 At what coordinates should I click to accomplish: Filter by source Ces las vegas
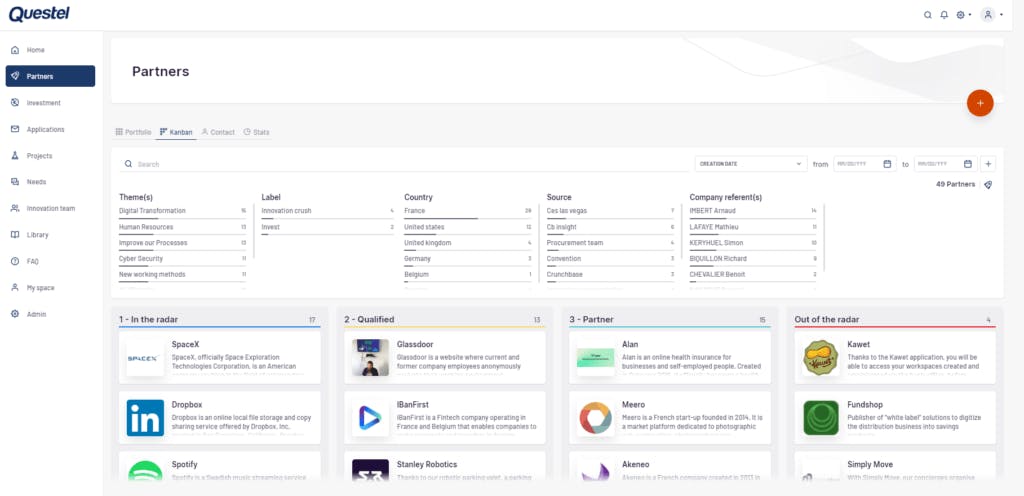pos(611,211)
